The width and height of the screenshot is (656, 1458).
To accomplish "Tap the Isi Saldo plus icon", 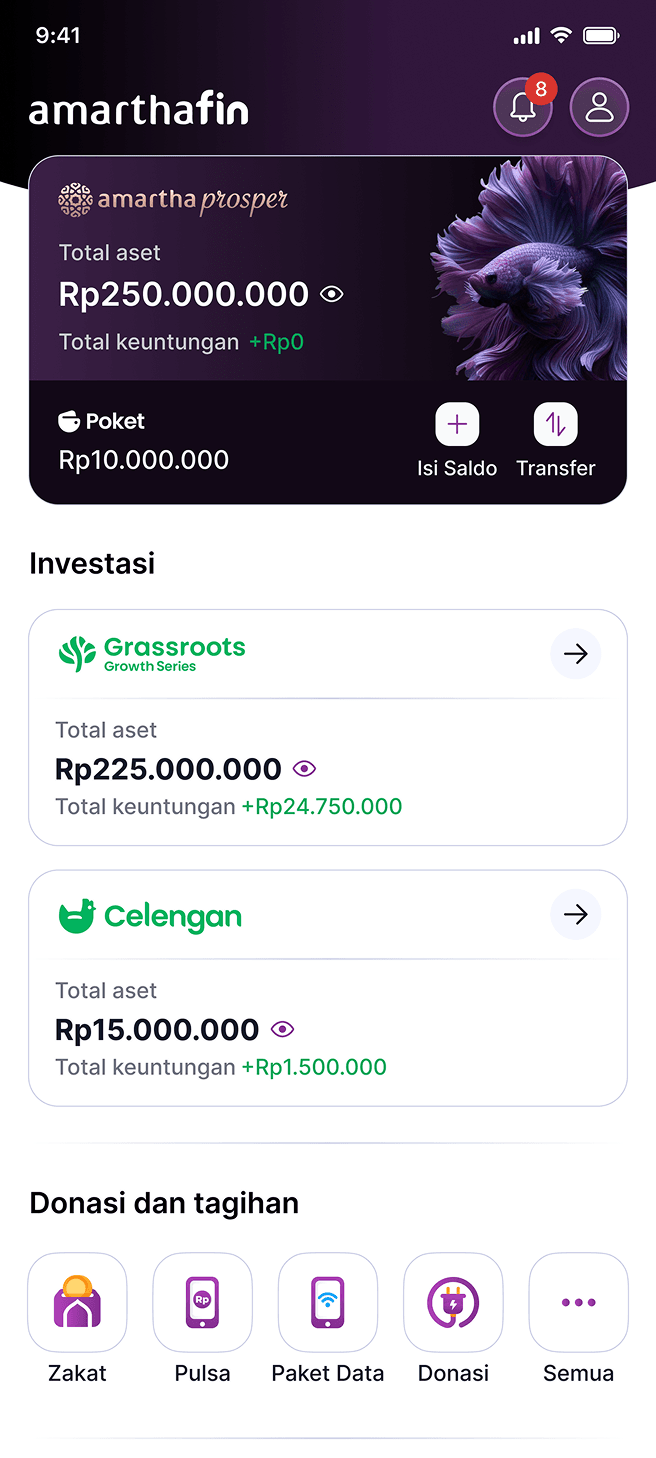I will [457, 425].
